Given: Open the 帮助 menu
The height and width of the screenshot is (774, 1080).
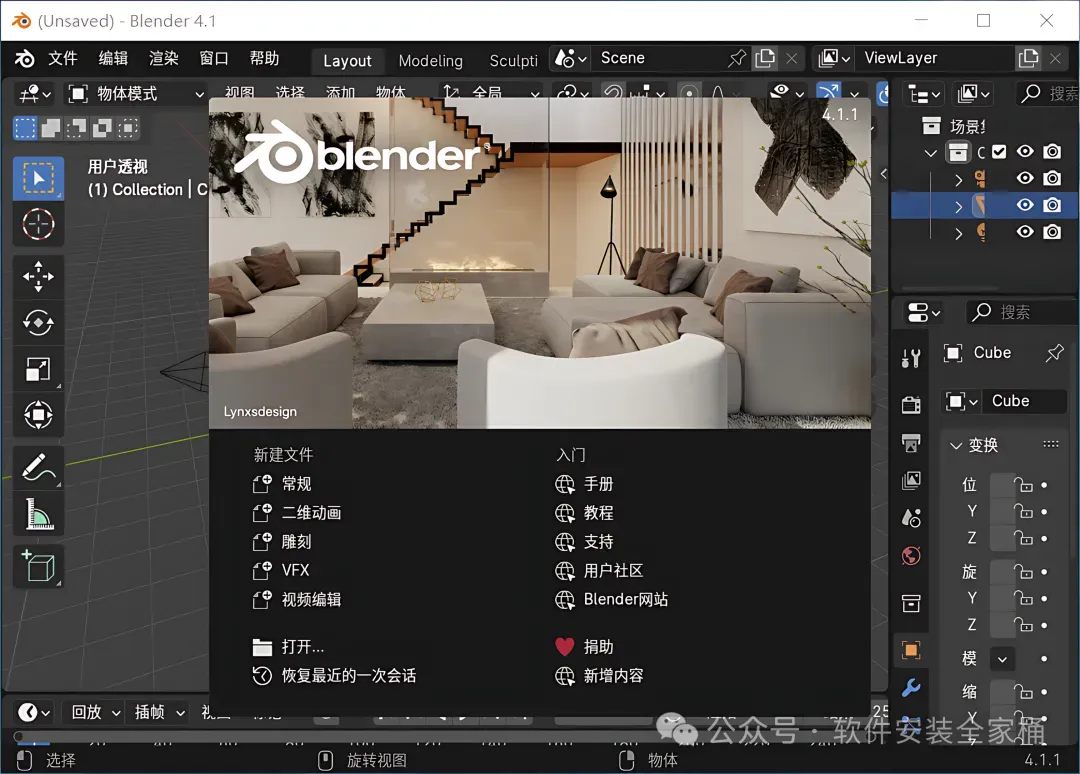Looking at the screenshot, I should point(264,59).
